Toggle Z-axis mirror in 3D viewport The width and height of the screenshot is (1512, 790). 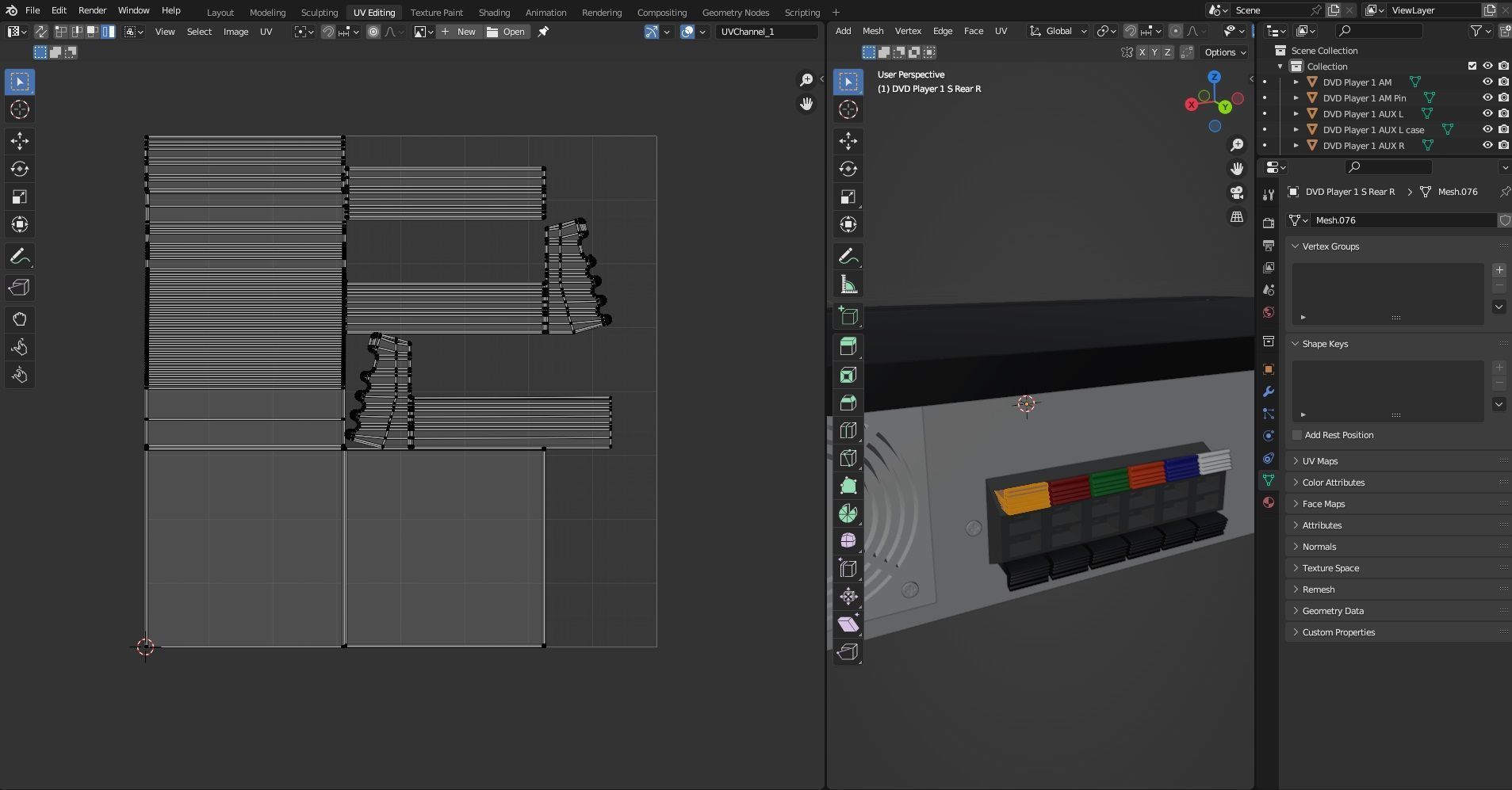[1167, 52]
